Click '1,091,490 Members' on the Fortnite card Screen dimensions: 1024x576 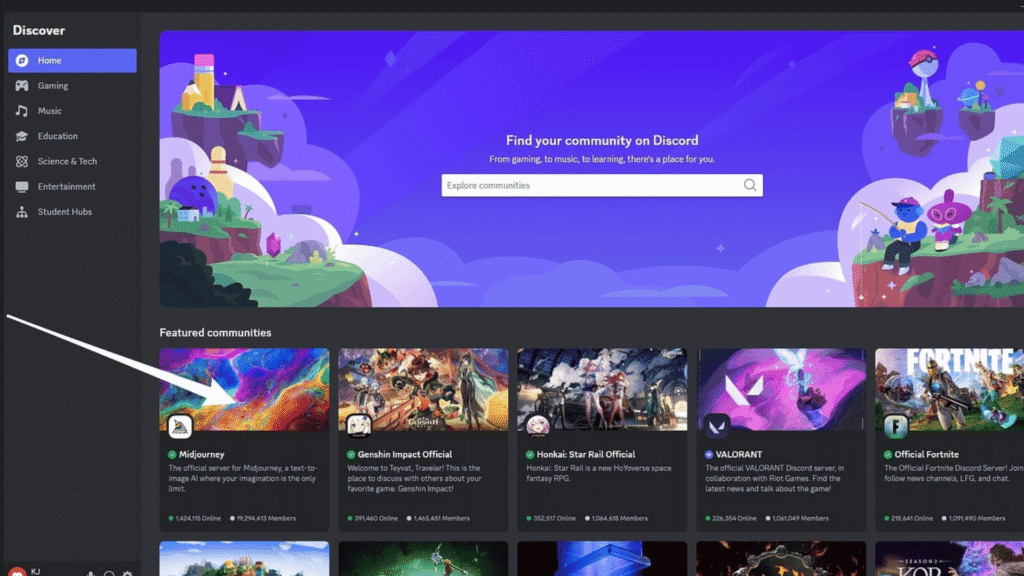[974, 519]
